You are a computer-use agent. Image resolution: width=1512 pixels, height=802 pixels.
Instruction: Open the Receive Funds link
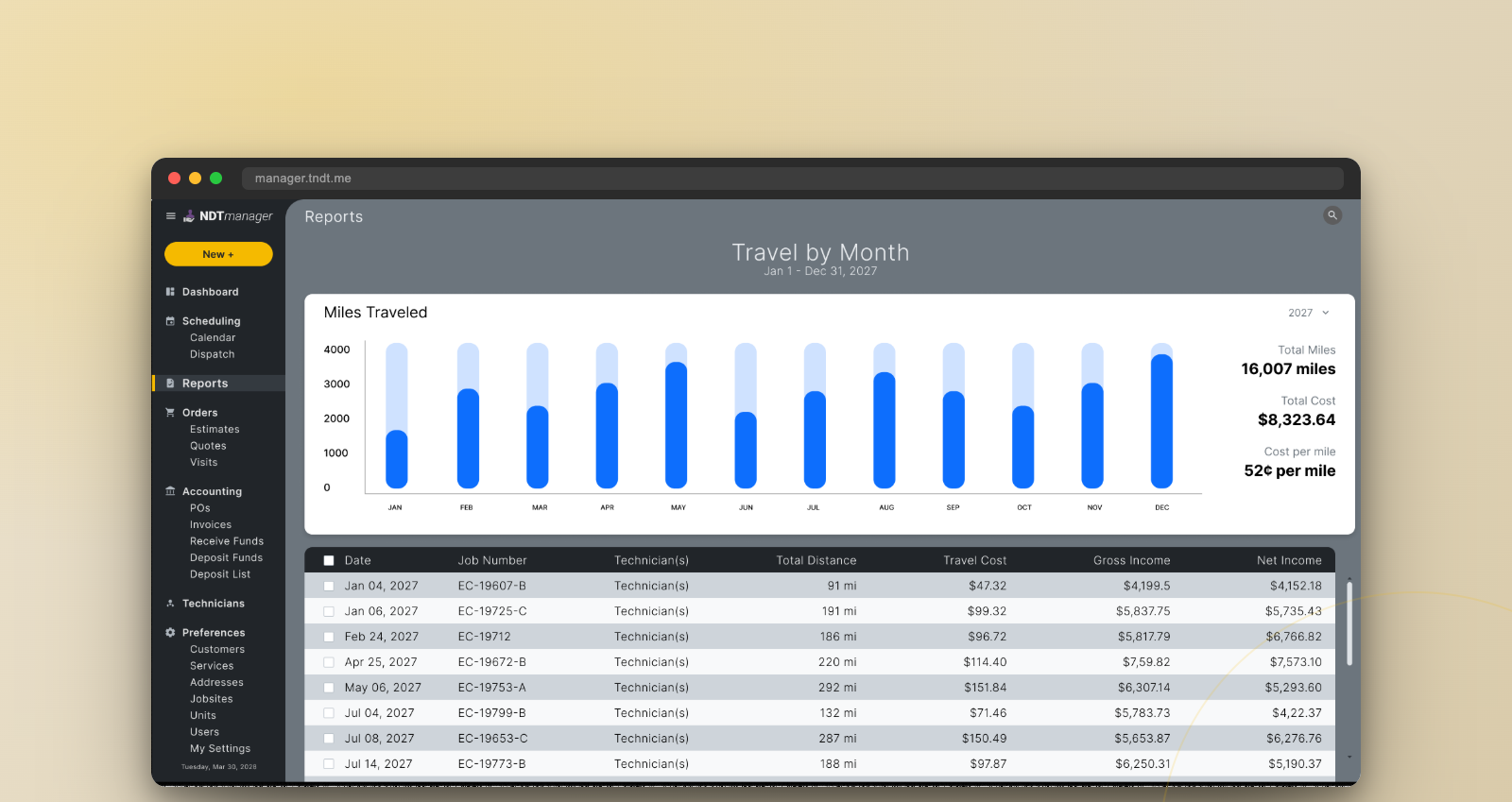tap(227, 541)
